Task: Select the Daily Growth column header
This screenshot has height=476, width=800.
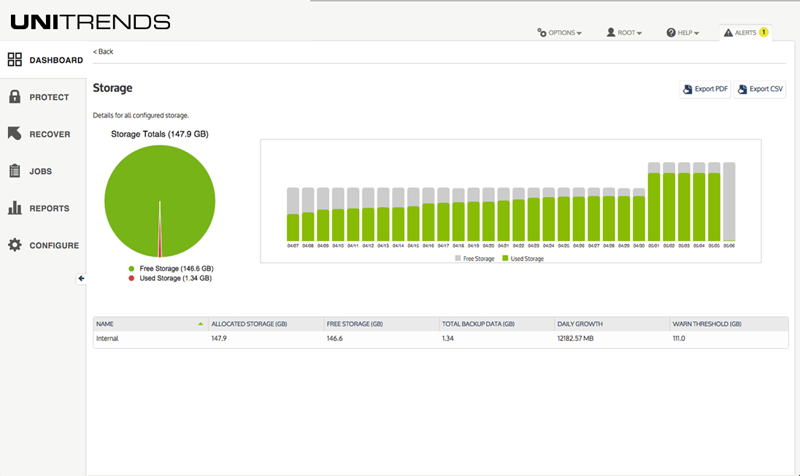Action: [x=612, y=324]
